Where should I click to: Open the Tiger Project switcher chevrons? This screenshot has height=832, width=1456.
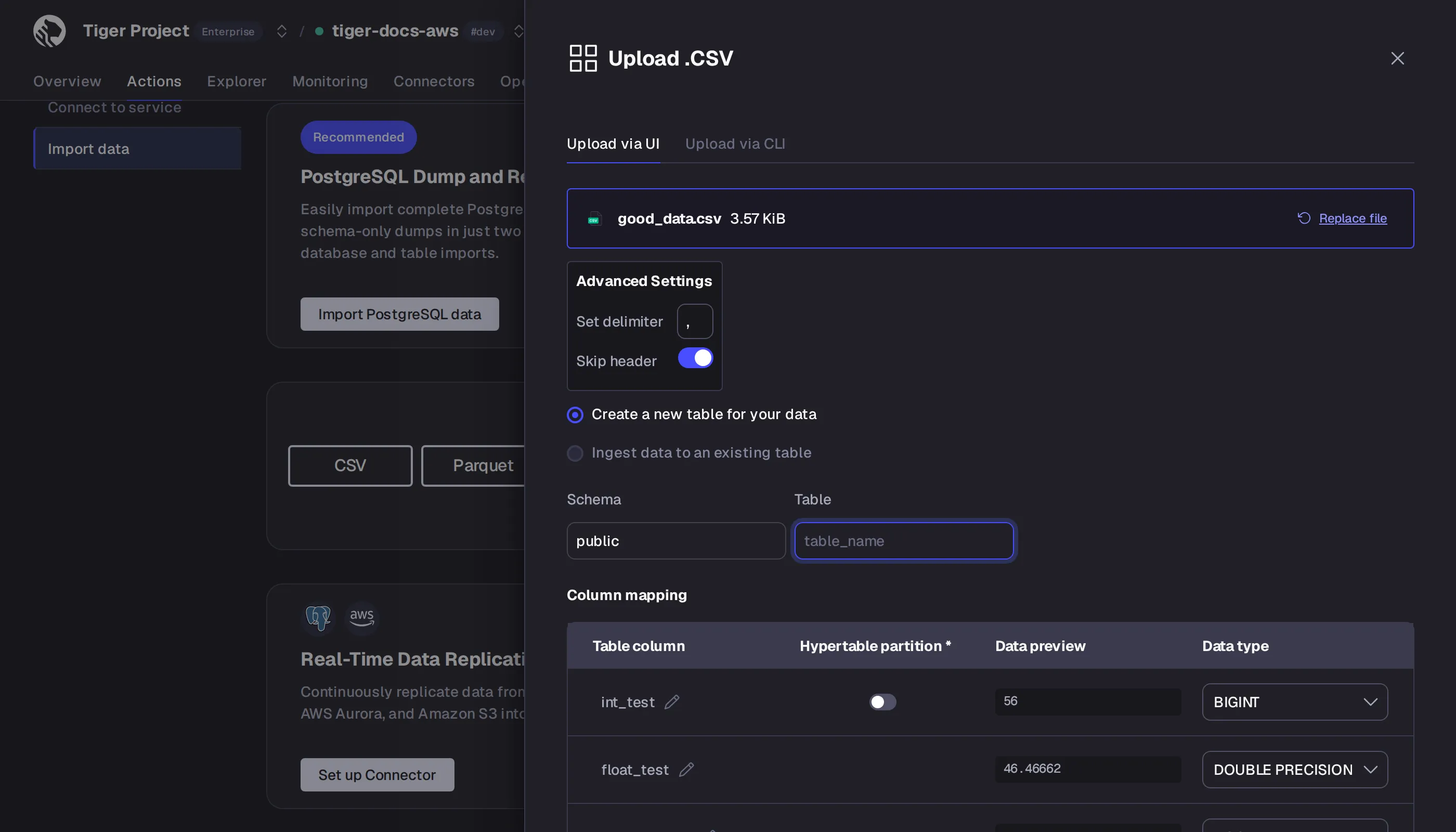(x=282, y=31)
